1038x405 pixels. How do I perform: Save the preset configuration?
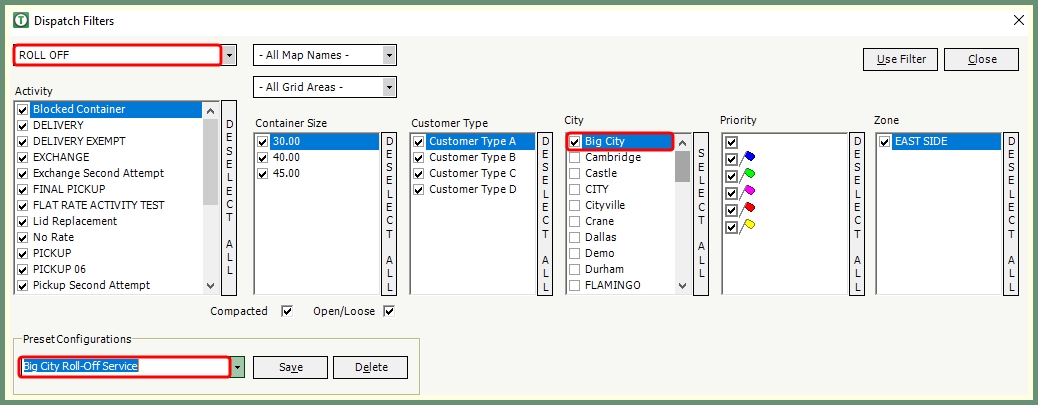[x=291, y=367]
